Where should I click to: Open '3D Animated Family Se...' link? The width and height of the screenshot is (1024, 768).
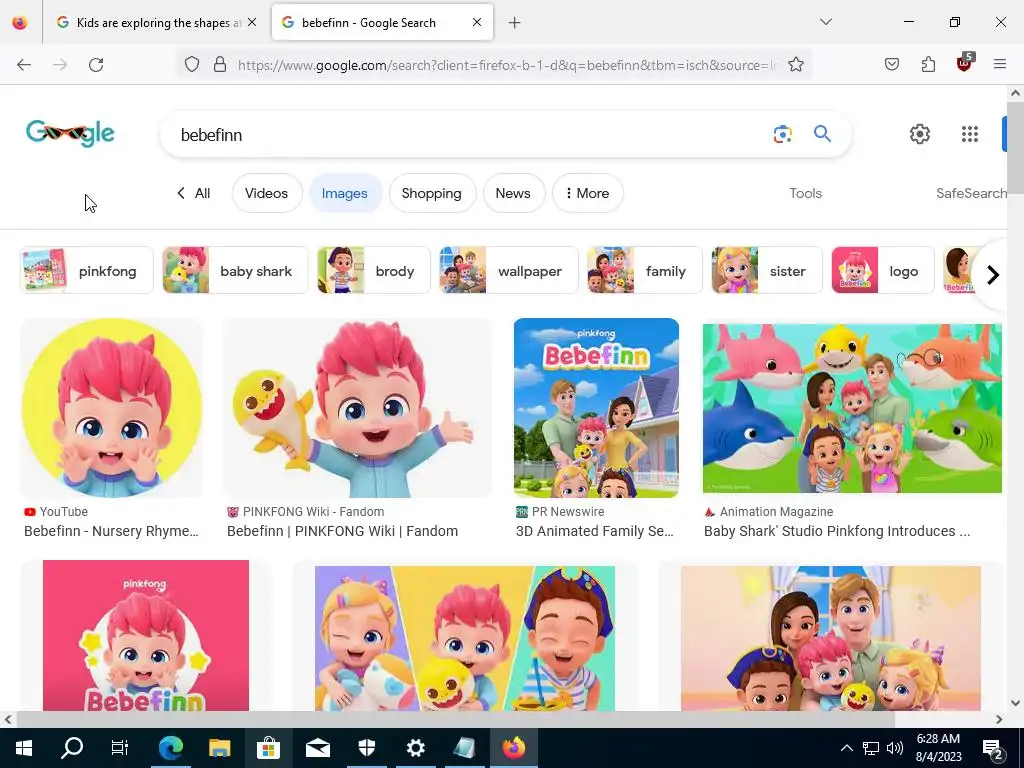[x=594, y=531]
